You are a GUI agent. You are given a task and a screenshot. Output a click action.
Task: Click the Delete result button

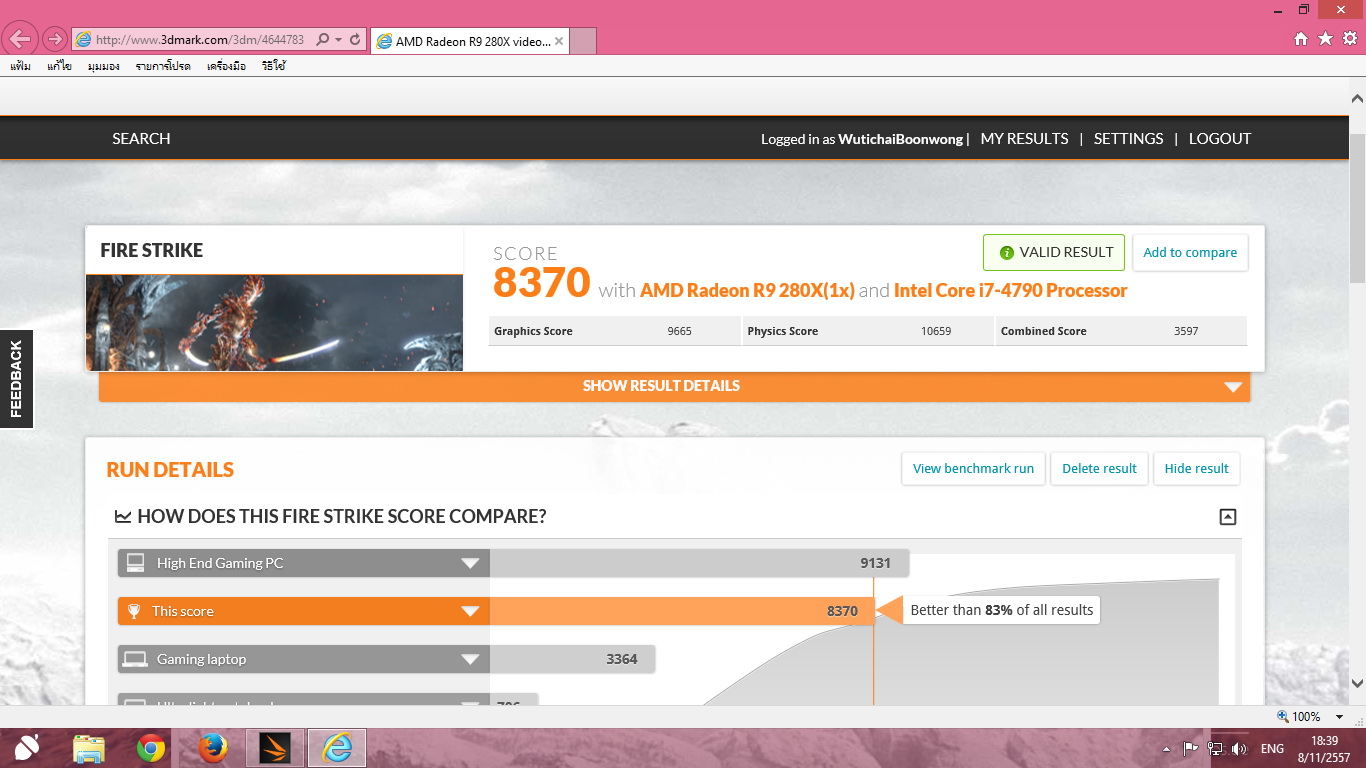point(1099,469)
